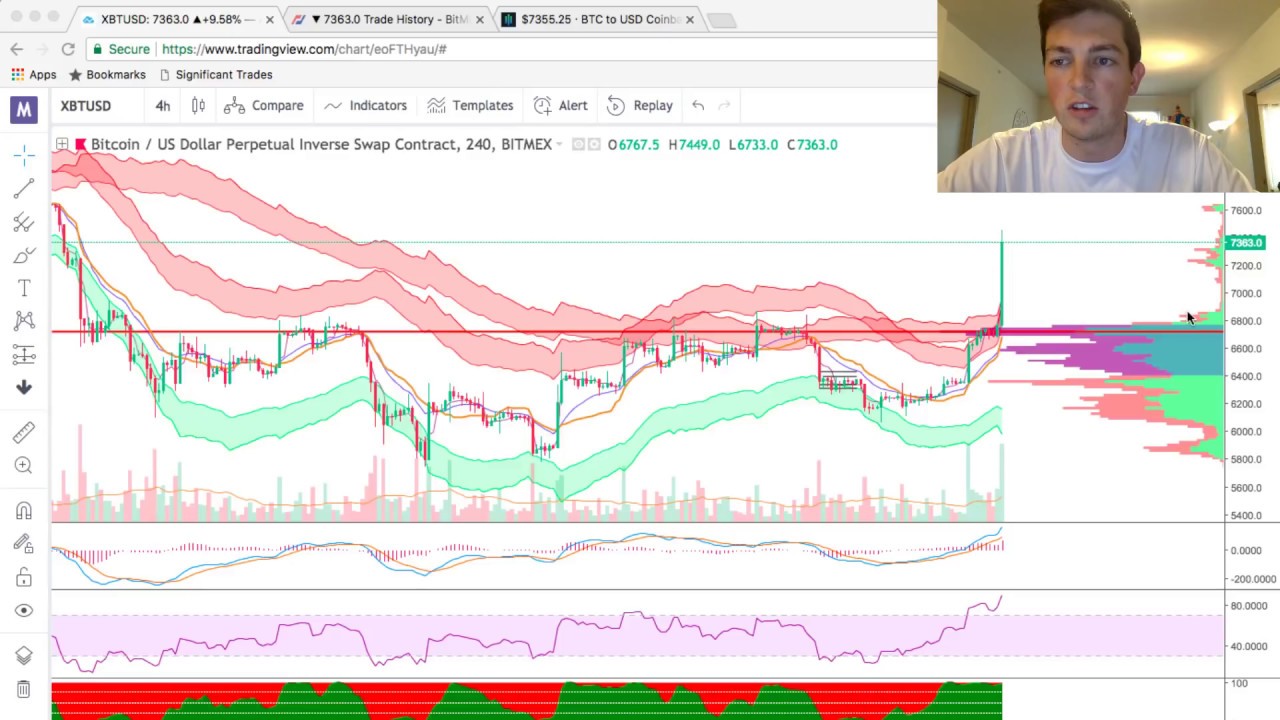1280x720 pixels.
Task: Open the Indicators dialog
Action: pyautogui.click(x=365, y=106)
